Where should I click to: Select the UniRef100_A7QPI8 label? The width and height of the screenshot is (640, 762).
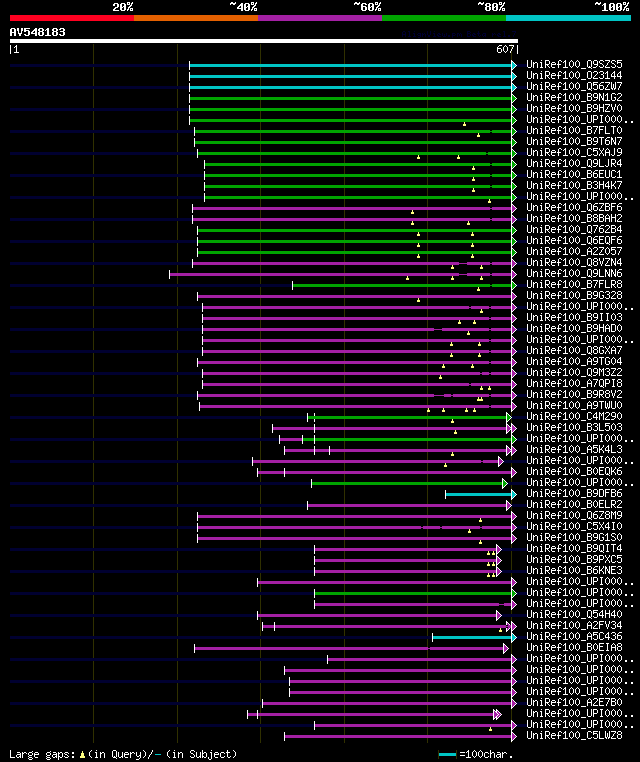point(574,383)
